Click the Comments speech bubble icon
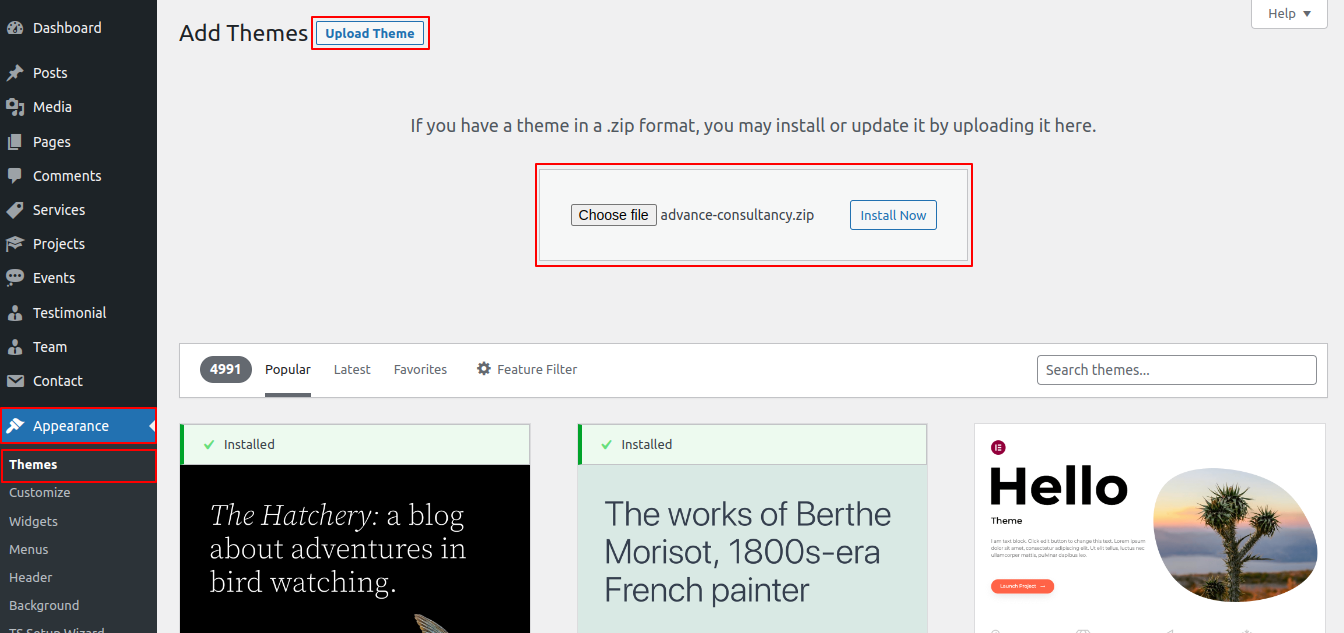 point(15,176)
